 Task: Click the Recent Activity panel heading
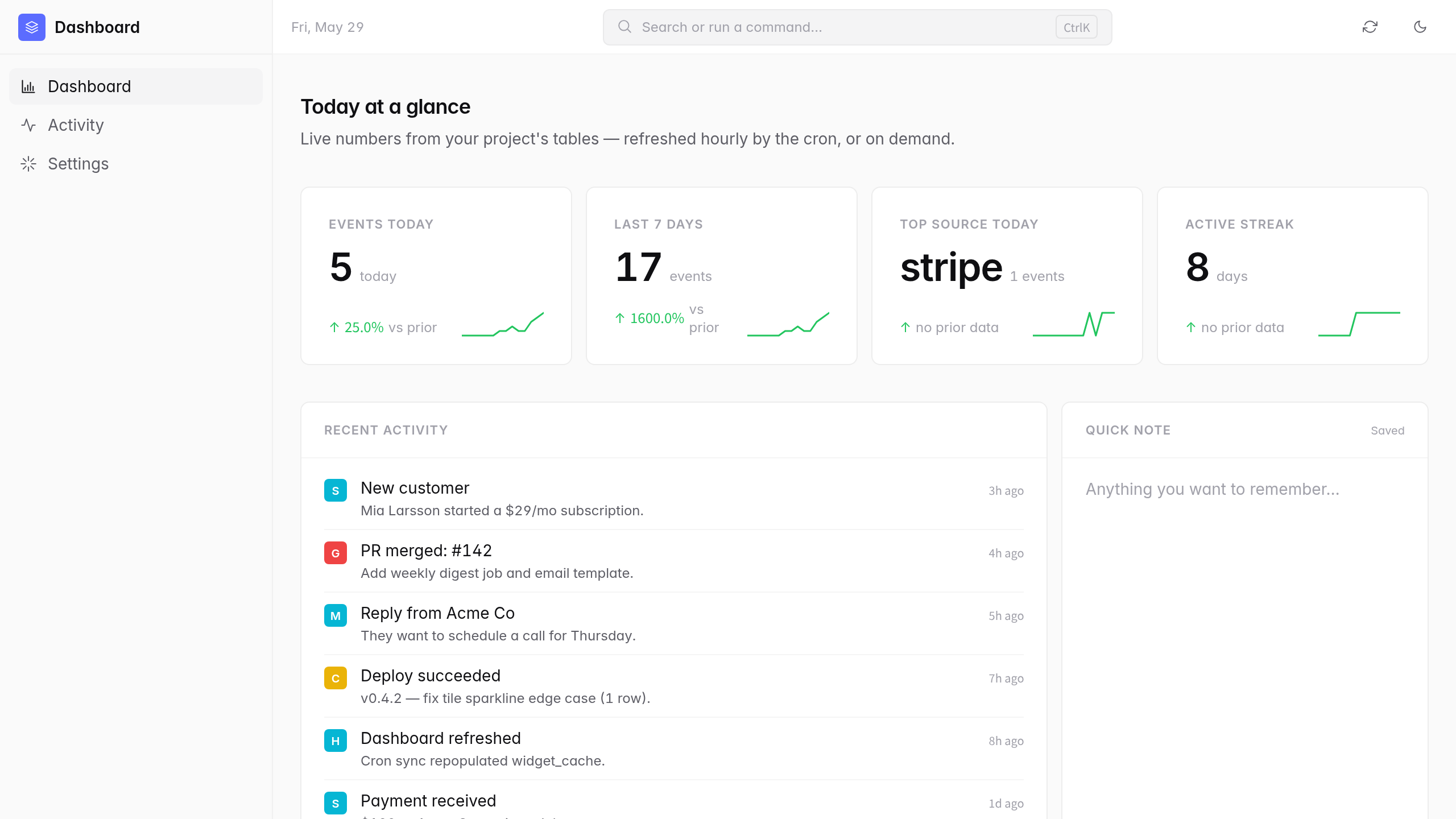386,431
